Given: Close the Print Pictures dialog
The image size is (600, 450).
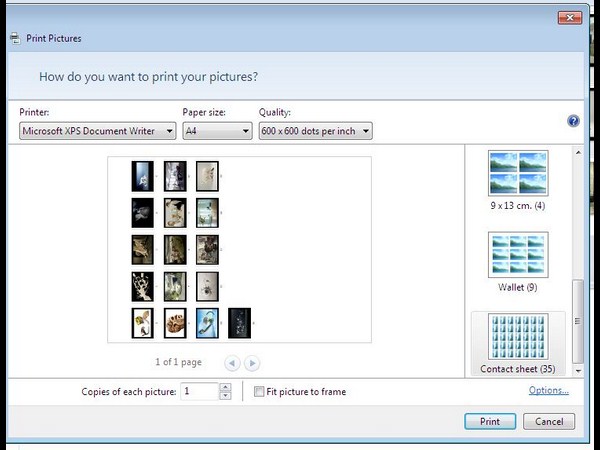Looking at the screenshot, I should point(567,17).
